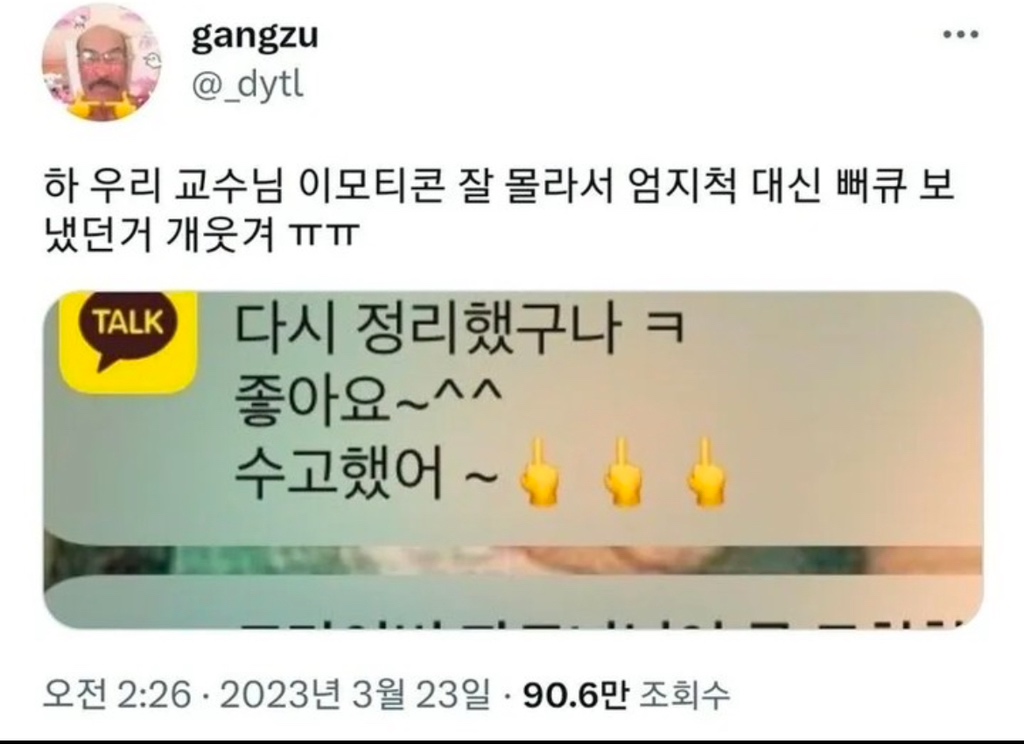Click the first middle finger emoji

[x=540, y=472]
